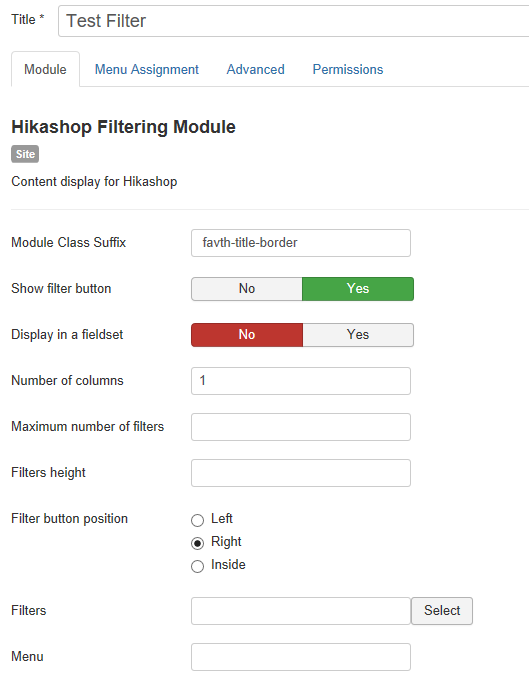Open the Permissions tab
Viewport: 529px width, 691px height.
click(x=348, y=69)
